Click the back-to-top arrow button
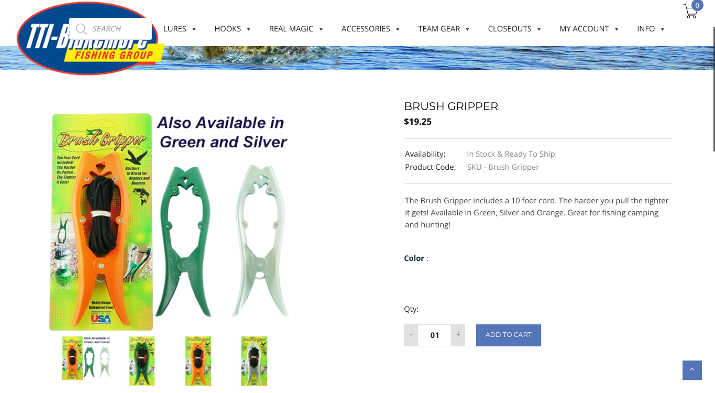The height and width of the screenshot is (393, 715). tap(692, 370)
